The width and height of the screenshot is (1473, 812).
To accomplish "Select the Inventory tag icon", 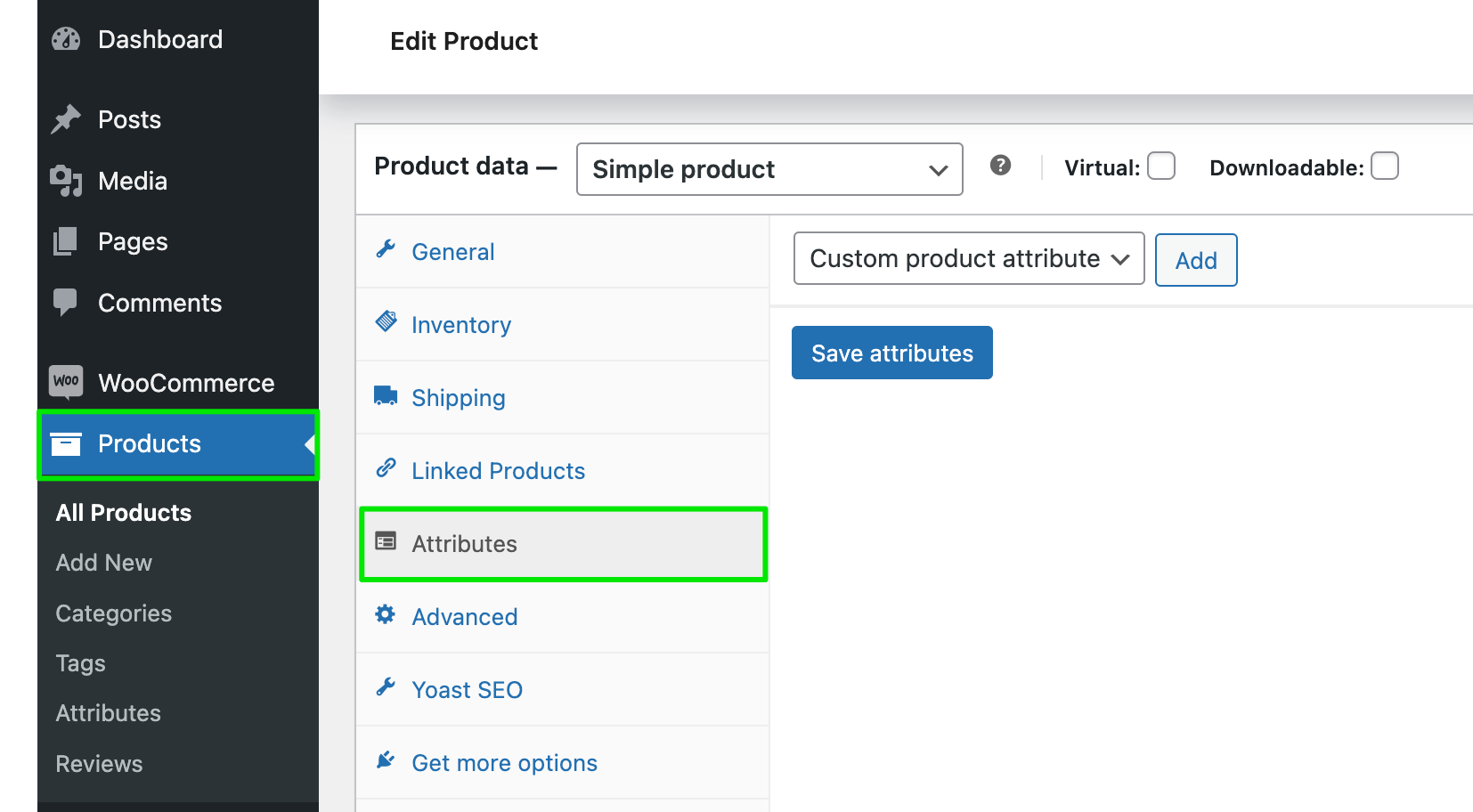I will click(386, 322).
